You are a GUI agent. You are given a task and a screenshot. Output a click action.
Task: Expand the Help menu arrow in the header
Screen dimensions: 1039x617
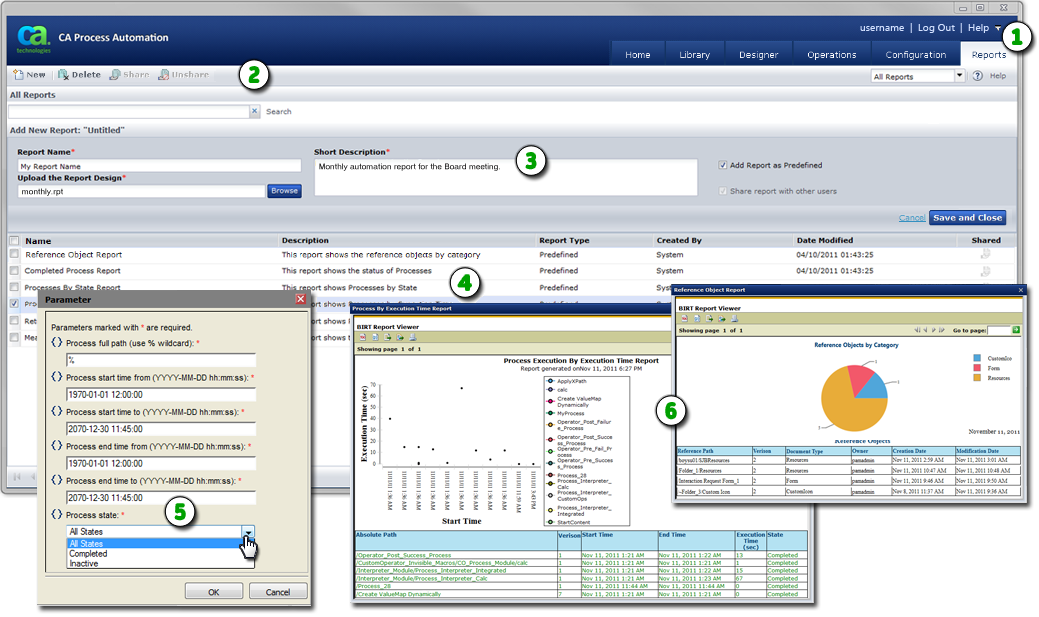997,27
